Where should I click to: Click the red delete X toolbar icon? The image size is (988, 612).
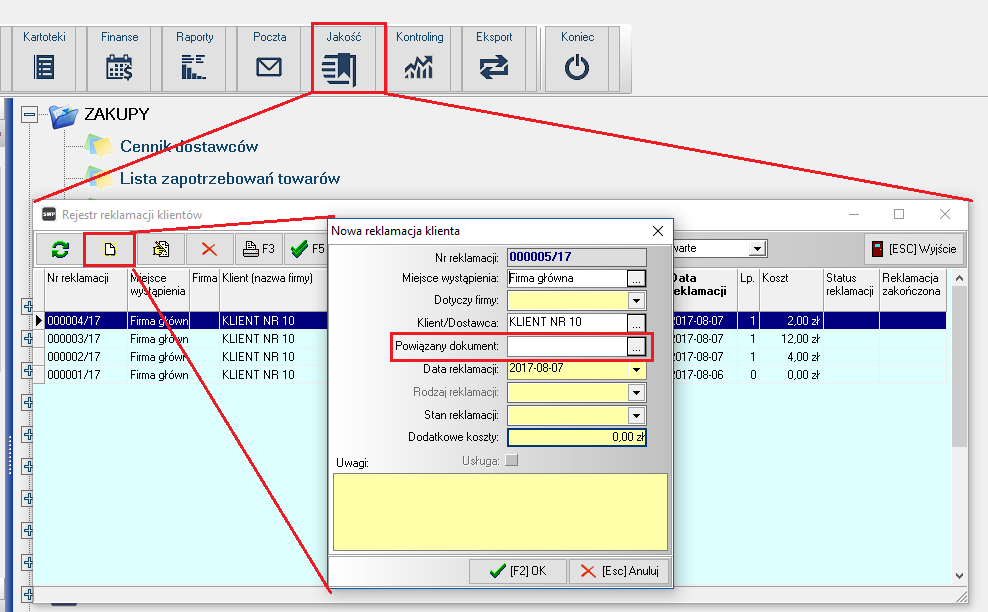pyautogui.click(x=208, y=249)
